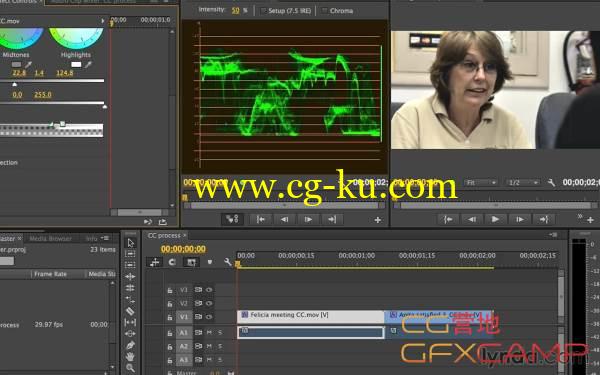Screen dimensions: 600x375
Task: Open timeline display settings wrench
Action: point(228,262)
